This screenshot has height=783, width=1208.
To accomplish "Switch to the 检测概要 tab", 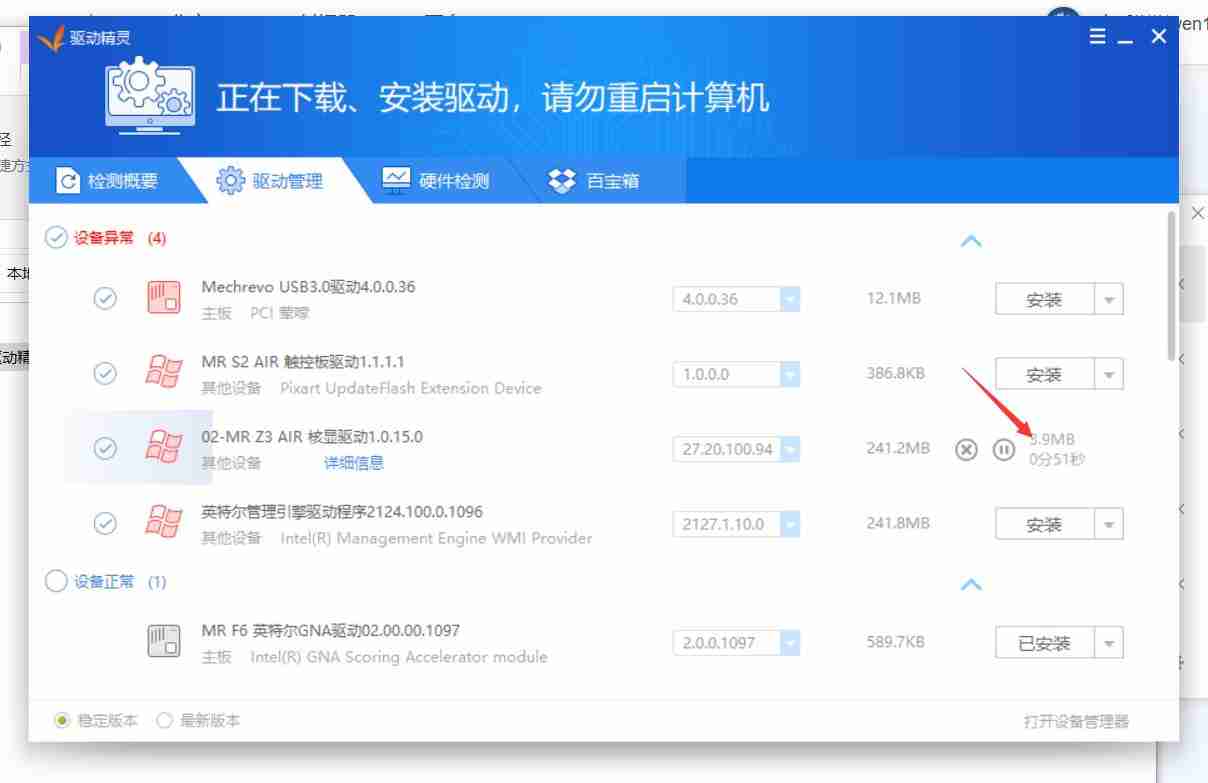I will (x=108, y=181).
